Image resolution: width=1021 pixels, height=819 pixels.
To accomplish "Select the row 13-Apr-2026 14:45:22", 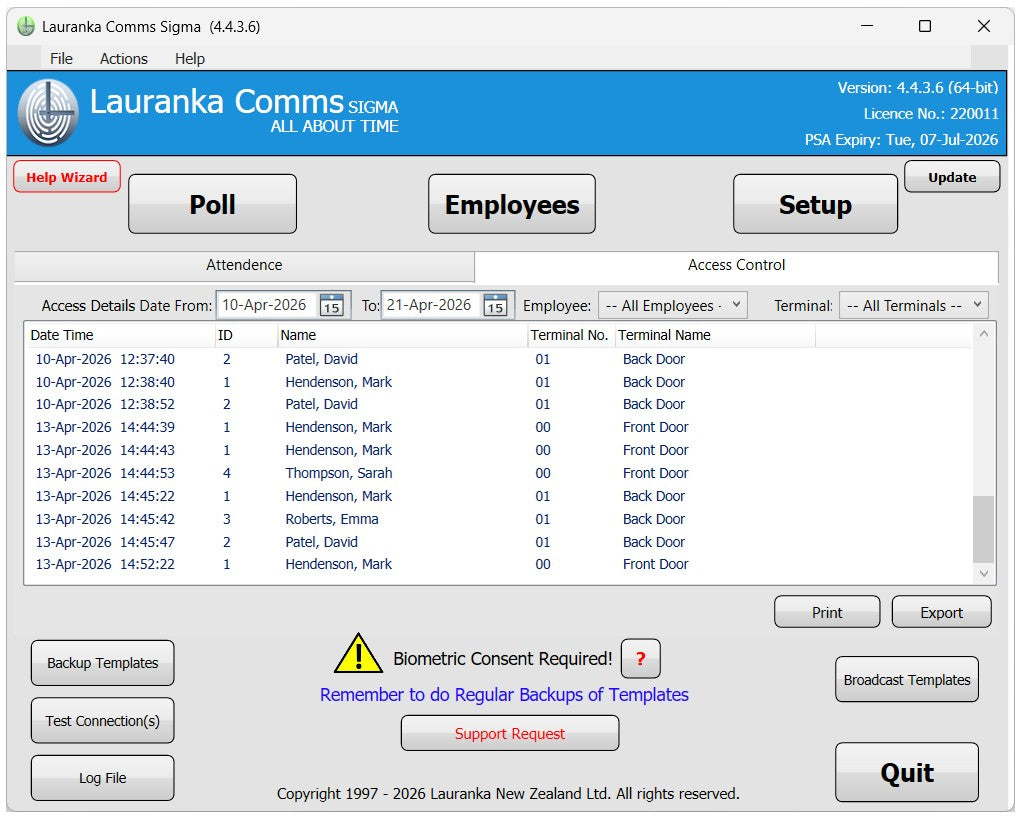I will 498,496.
